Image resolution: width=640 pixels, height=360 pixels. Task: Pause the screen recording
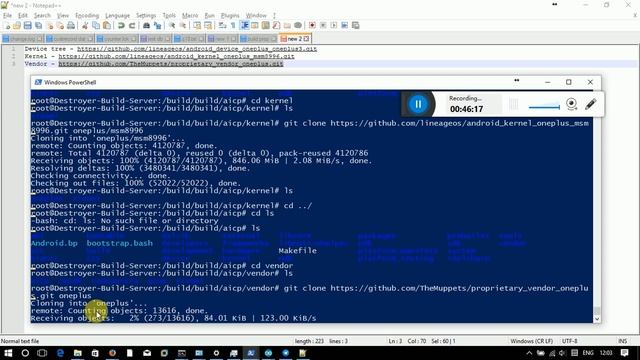pyautogui.click(x=418, y=104)
